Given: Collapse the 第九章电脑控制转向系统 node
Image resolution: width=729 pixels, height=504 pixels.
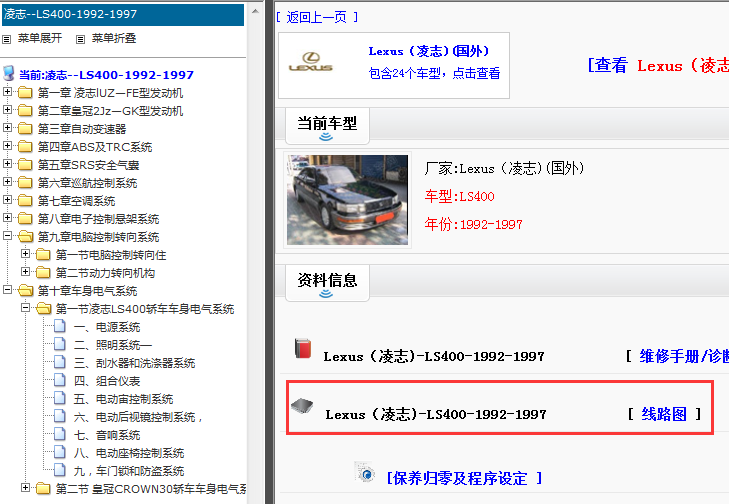Looking at the screenshot, I should [7, 236].
